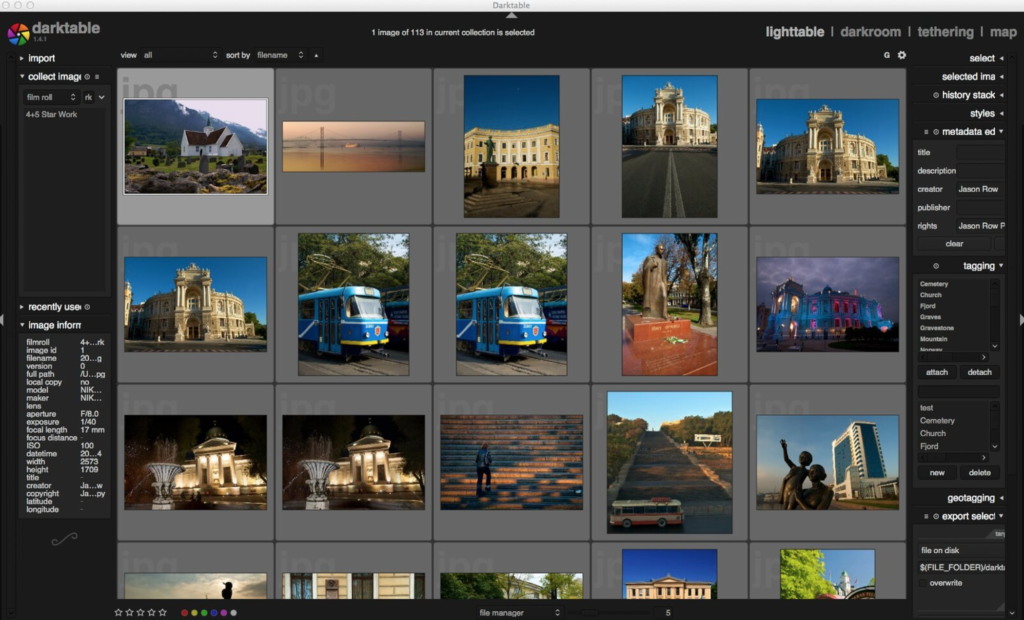Open presets menu for export selected

point(926,516)
